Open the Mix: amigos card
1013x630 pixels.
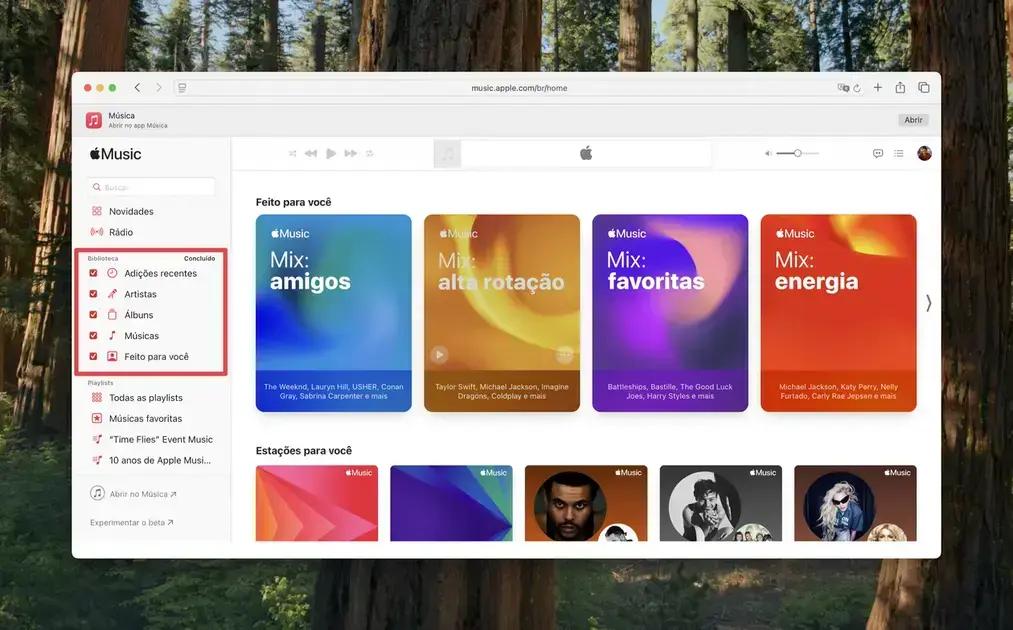(333, 313)
